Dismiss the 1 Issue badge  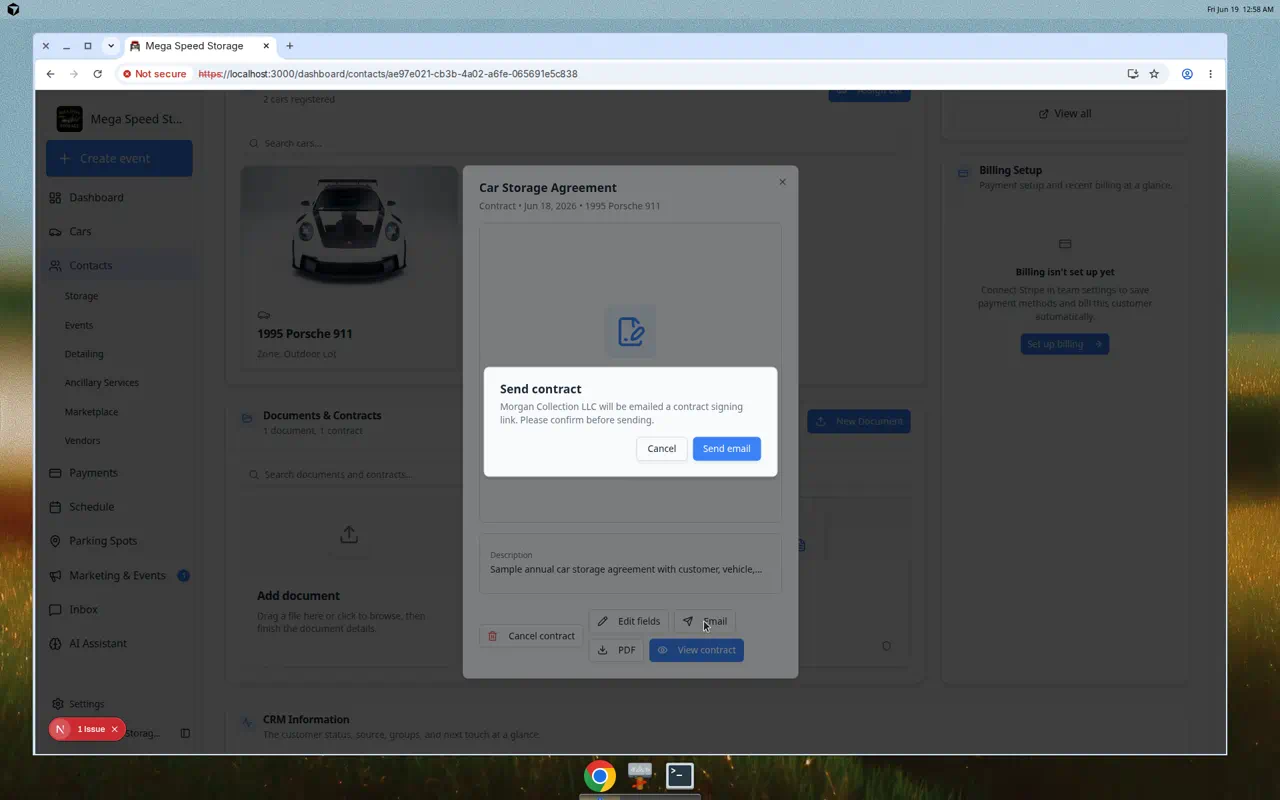pyautogui.click(x=115, y=729)
